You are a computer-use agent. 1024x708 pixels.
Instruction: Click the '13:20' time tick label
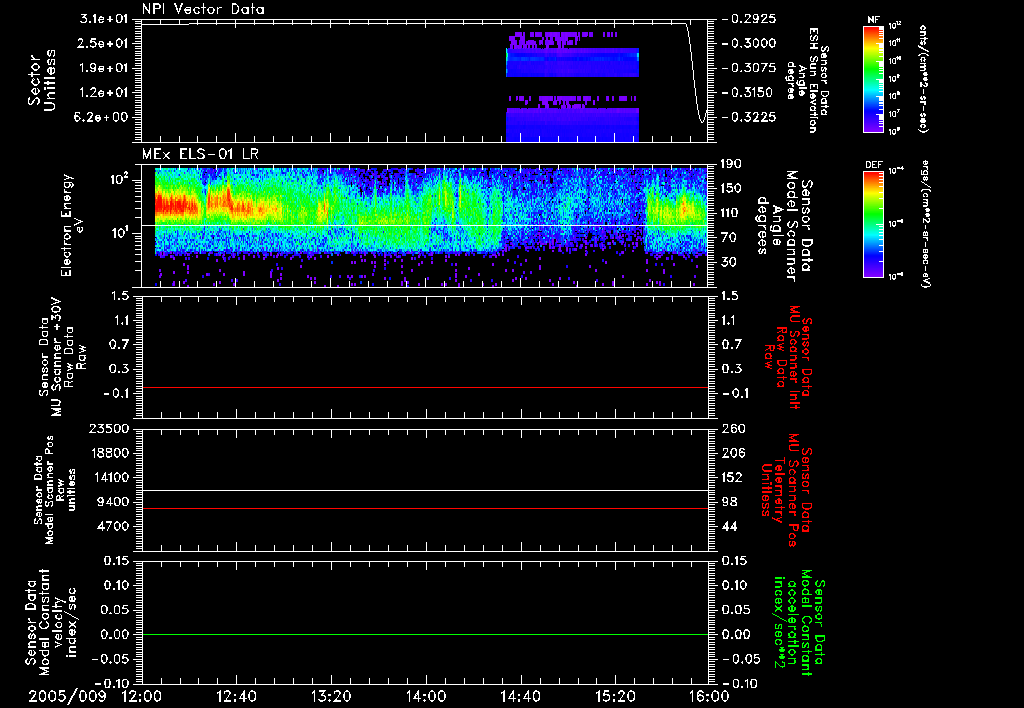pos(331,696)
